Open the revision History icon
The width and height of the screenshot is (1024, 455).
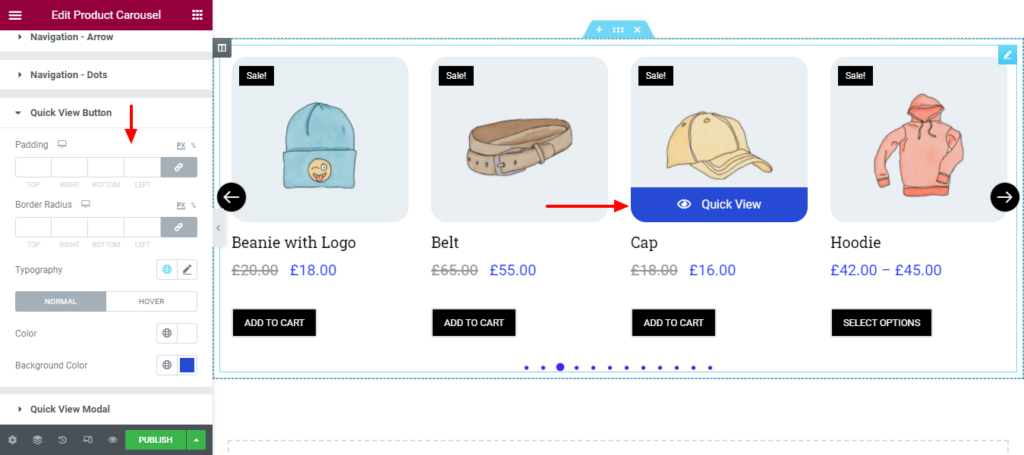(62, 440)
